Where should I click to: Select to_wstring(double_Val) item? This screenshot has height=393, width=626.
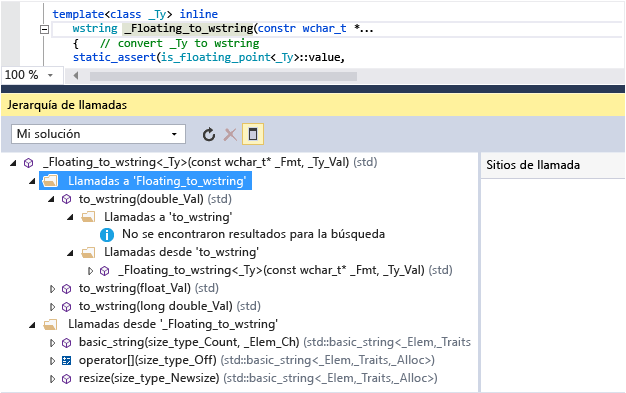tap(155, 199)
